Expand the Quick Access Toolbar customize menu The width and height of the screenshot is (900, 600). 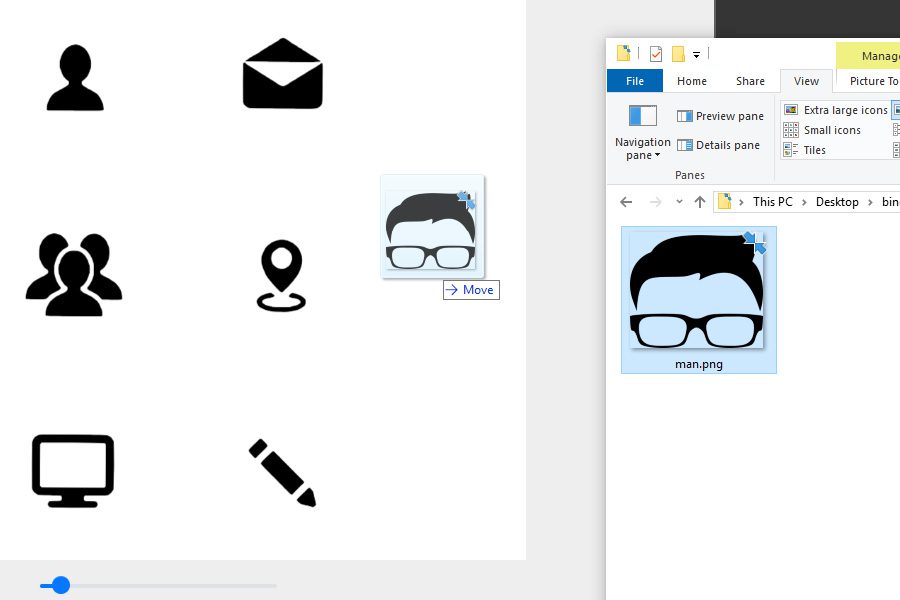[x=696, y=53]
